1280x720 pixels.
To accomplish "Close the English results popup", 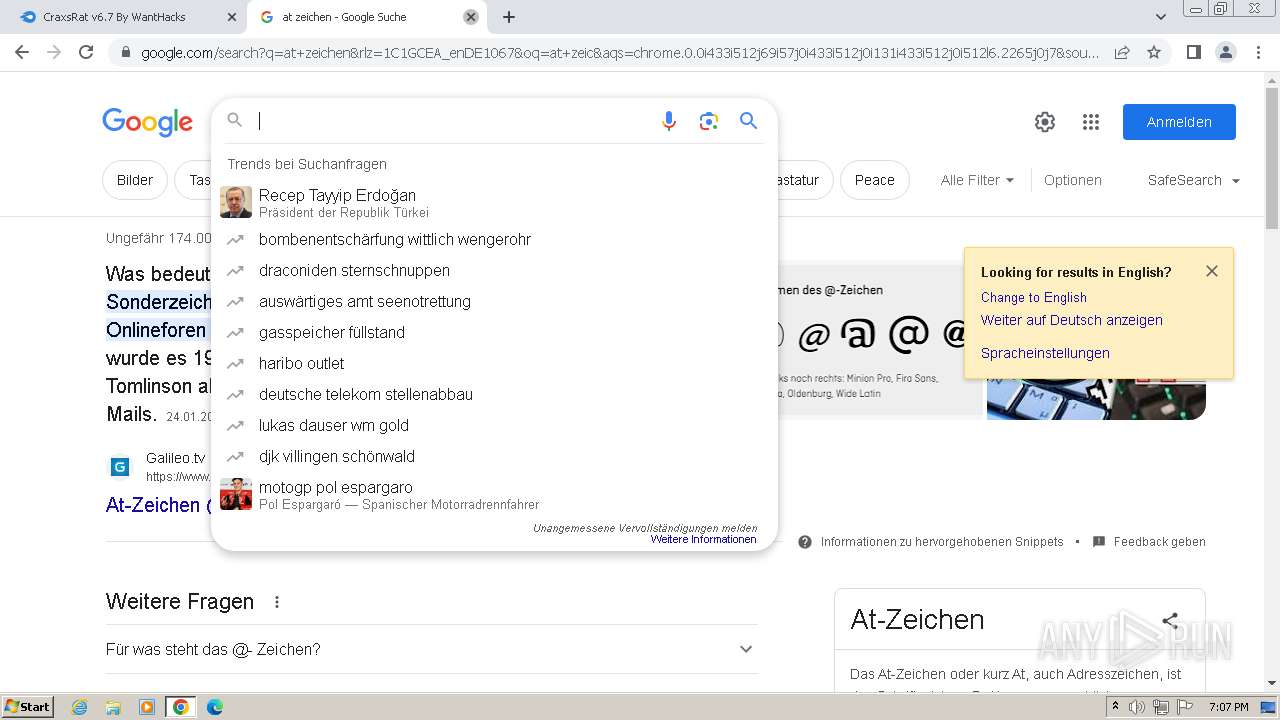I will point(1212,271).
